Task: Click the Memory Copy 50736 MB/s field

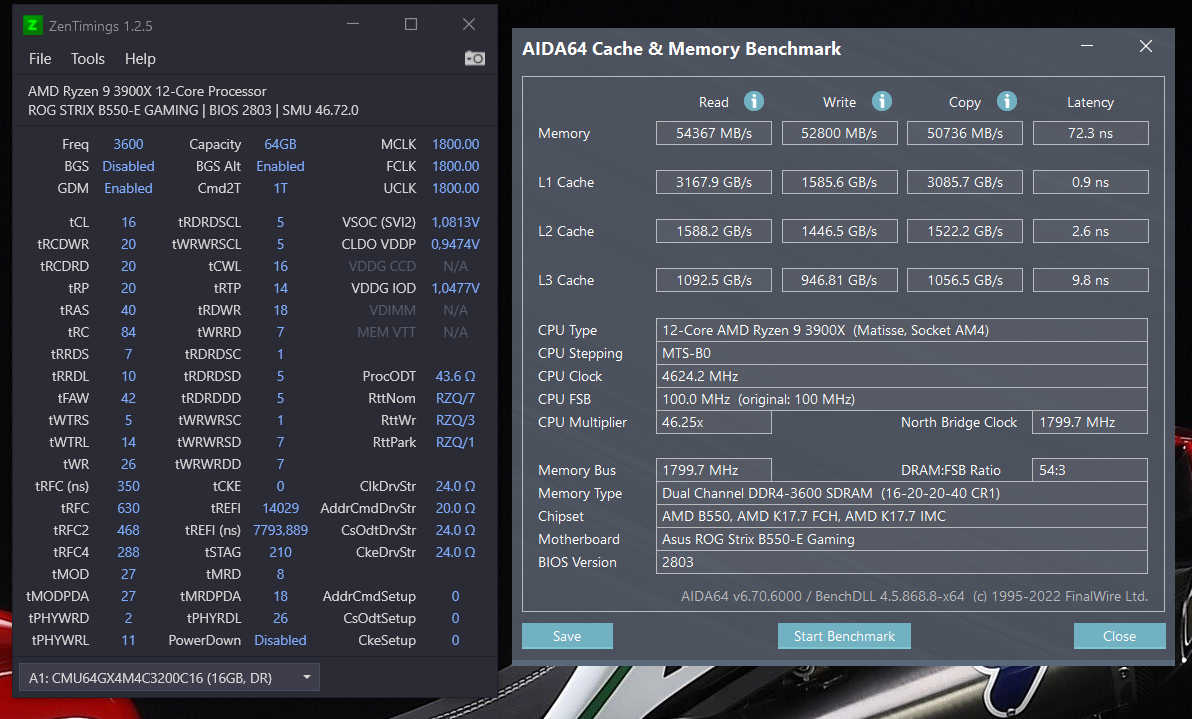Action: click(x=965, y=133)
